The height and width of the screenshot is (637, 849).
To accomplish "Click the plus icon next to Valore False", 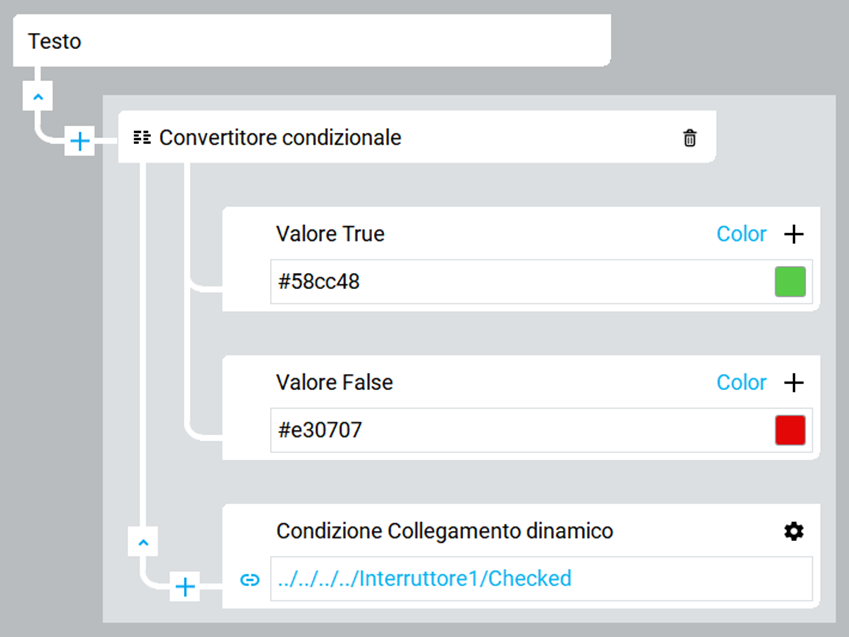I will pos(794,383).
